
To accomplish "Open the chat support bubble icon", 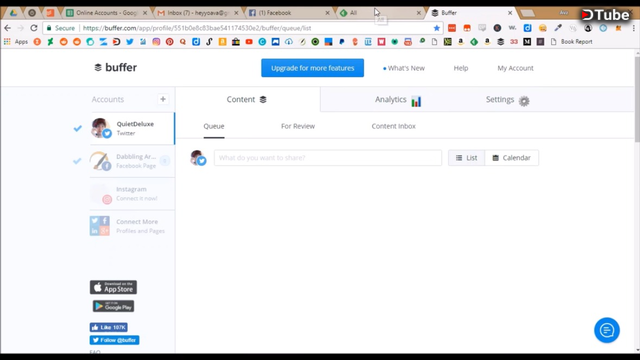I will 607,330.
